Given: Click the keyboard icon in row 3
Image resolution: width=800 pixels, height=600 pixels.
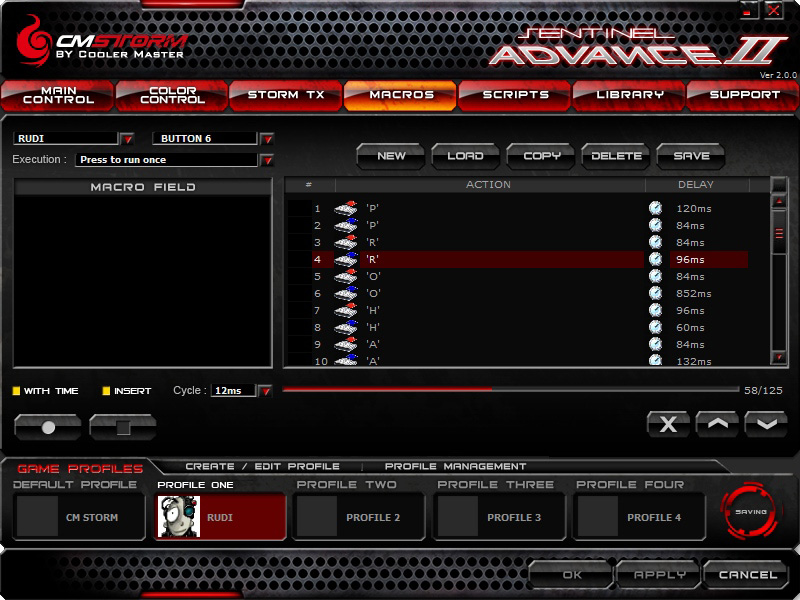Looking at the screenshot, I should (346, 242).
